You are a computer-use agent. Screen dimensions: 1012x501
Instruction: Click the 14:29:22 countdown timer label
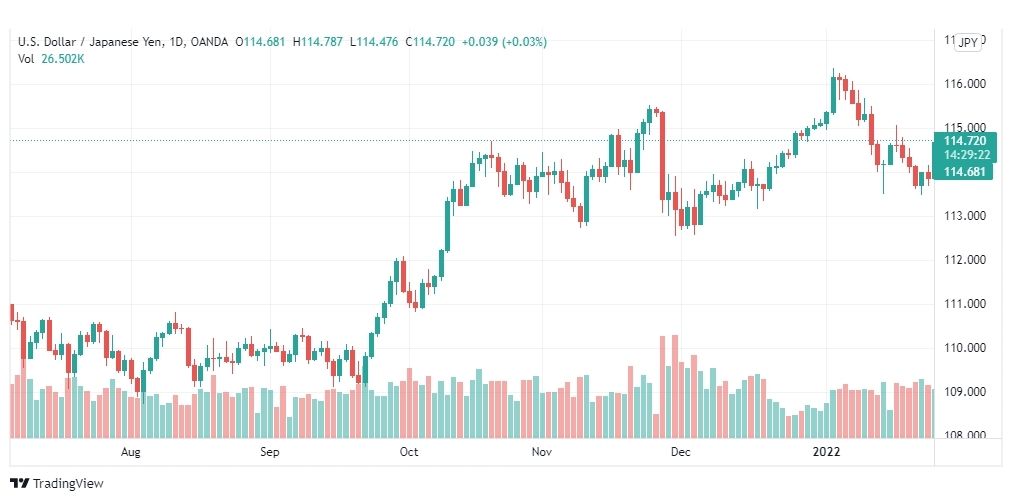964,155
